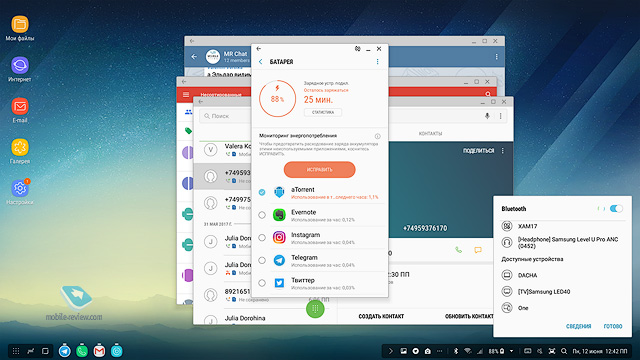
Task: Open the date and time clock
Action: (x=599, y=351)
